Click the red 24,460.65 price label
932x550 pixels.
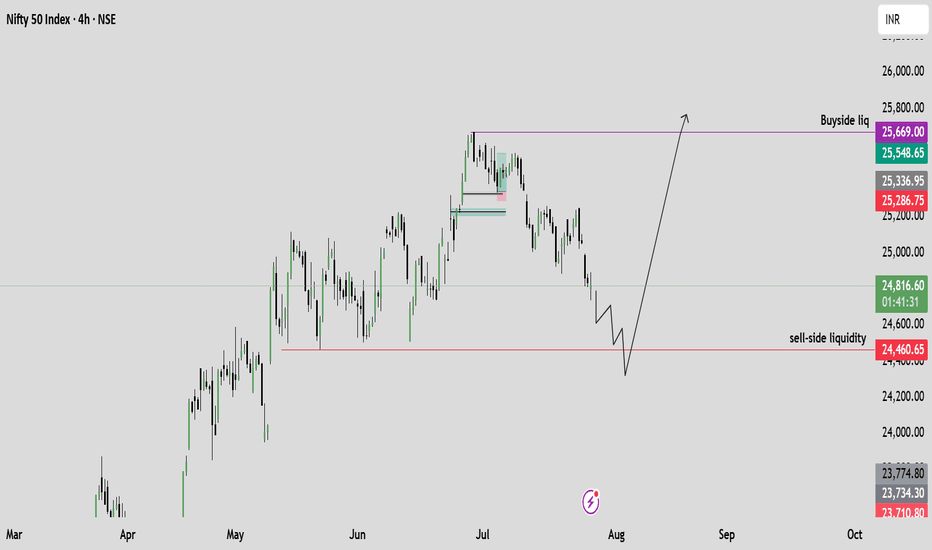[x=902, y=350]
